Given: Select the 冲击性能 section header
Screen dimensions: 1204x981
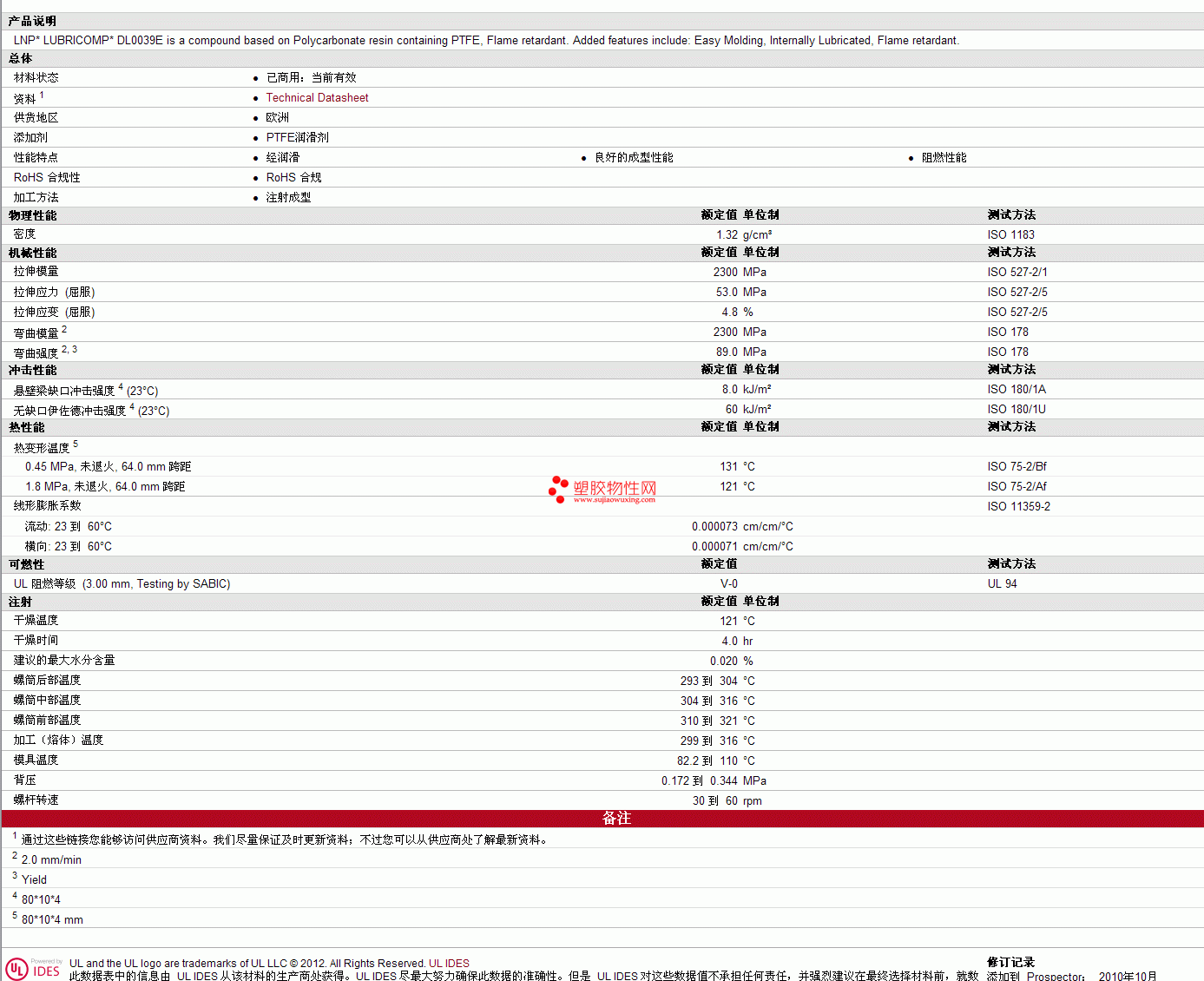Looking at the screenshot, I should (x=32, y=370).
